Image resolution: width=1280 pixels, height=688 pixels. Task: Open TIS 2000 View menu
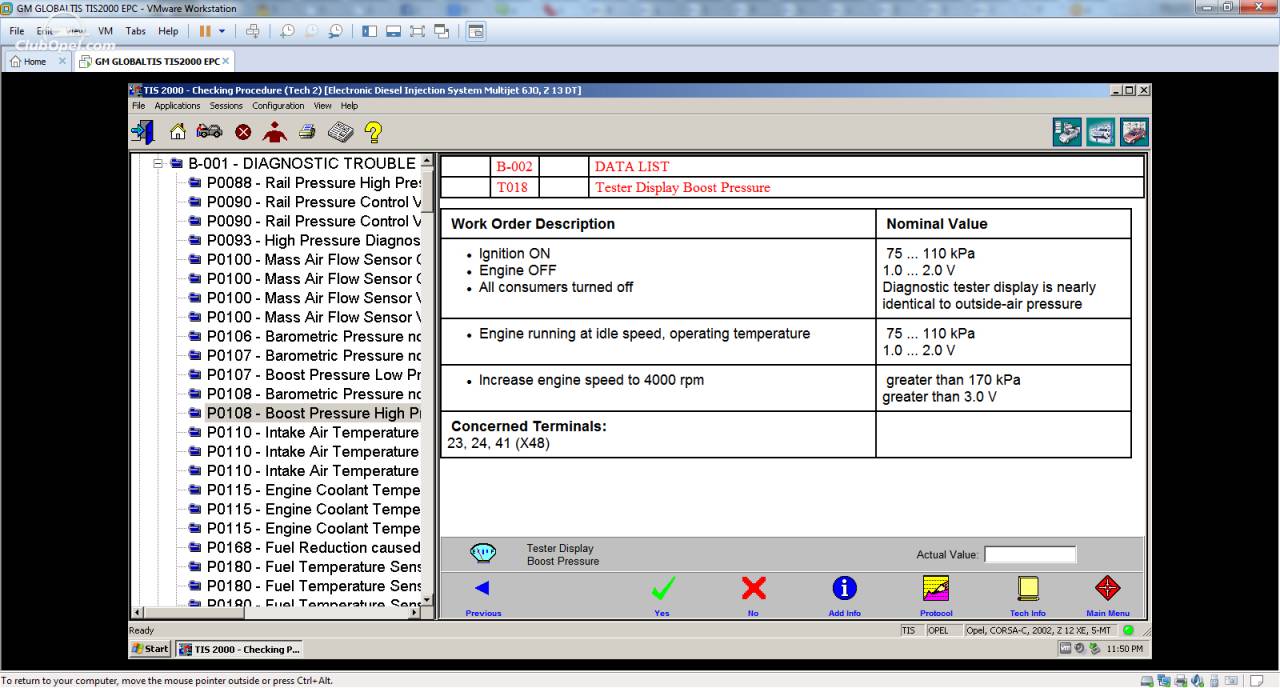(x=322, y=106)
